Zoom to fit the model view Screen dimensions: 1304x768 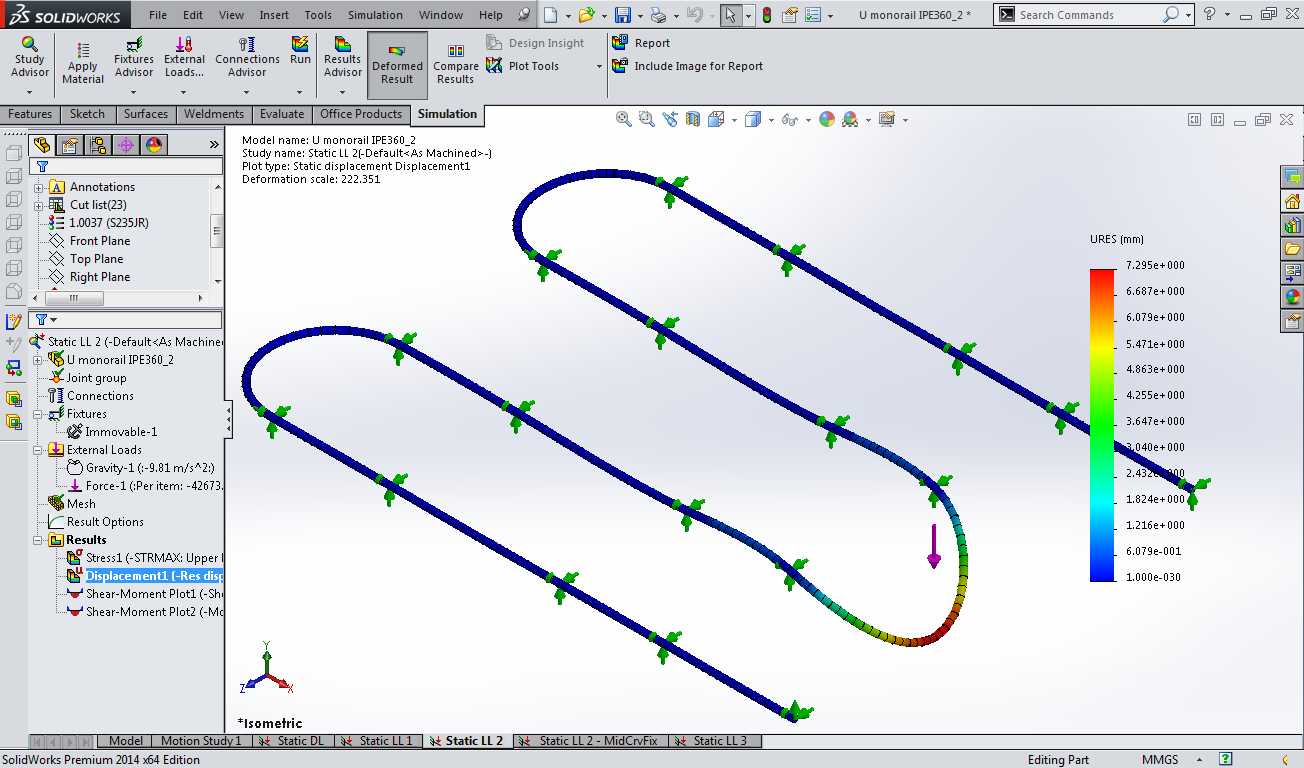click(x=624, y=119)
